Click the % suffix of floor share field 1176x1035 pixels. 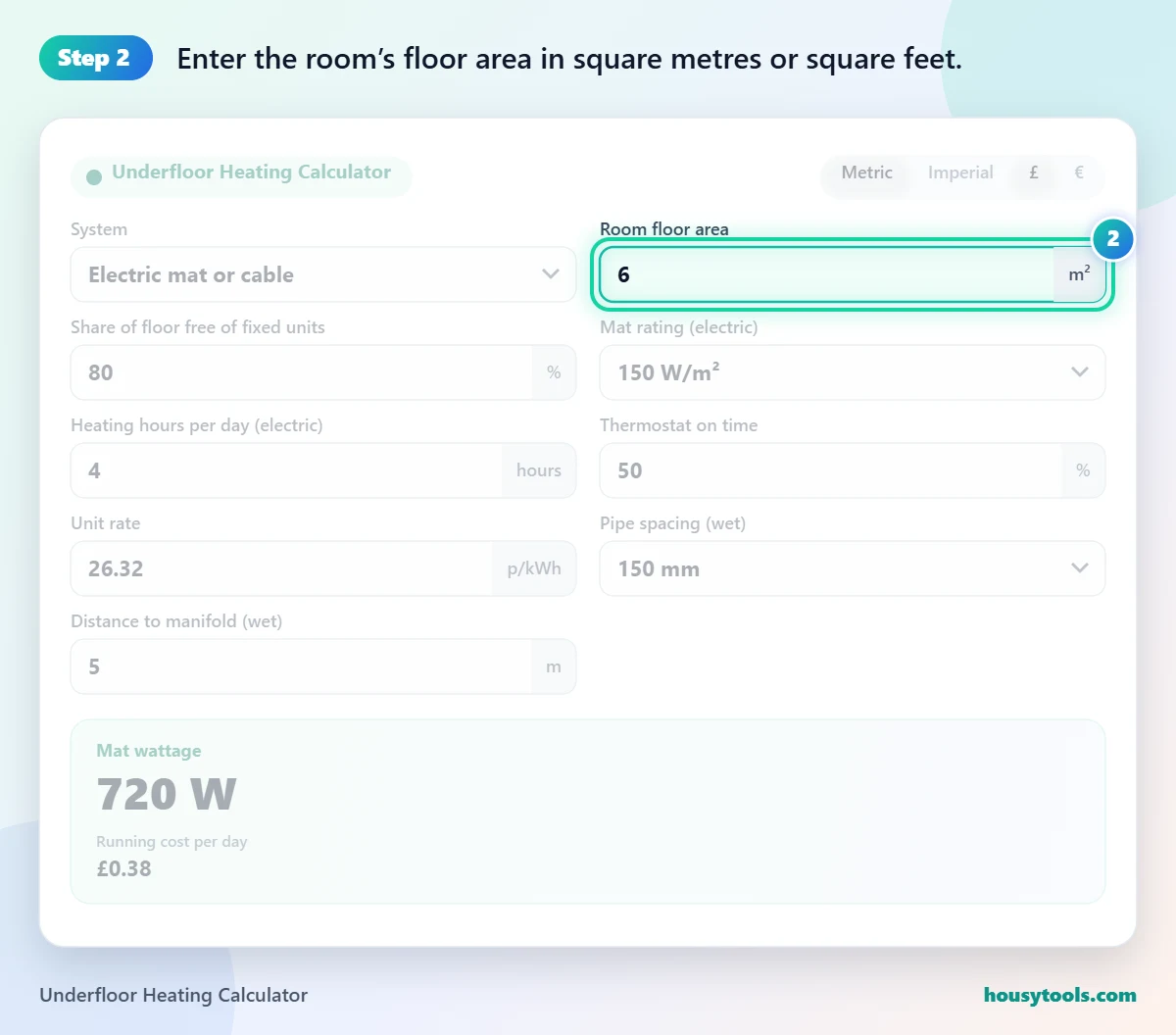click(x=554, y=372)
